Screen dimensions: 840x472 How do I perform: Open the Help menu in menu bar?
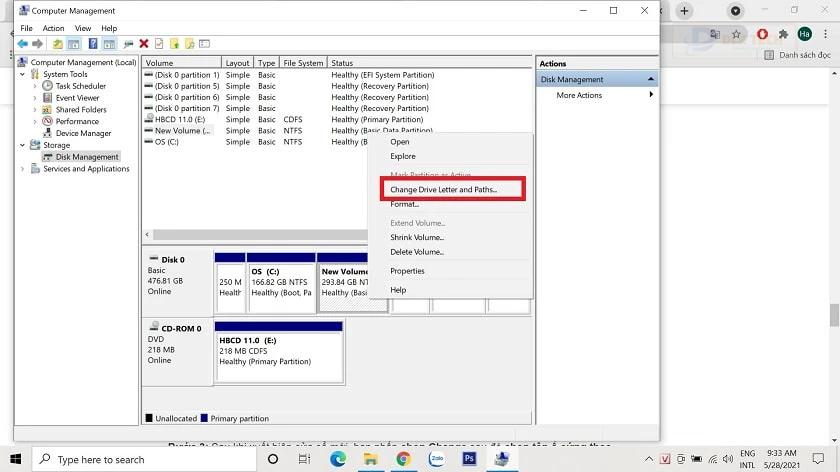pyautogui.click(x=109, y=28)
